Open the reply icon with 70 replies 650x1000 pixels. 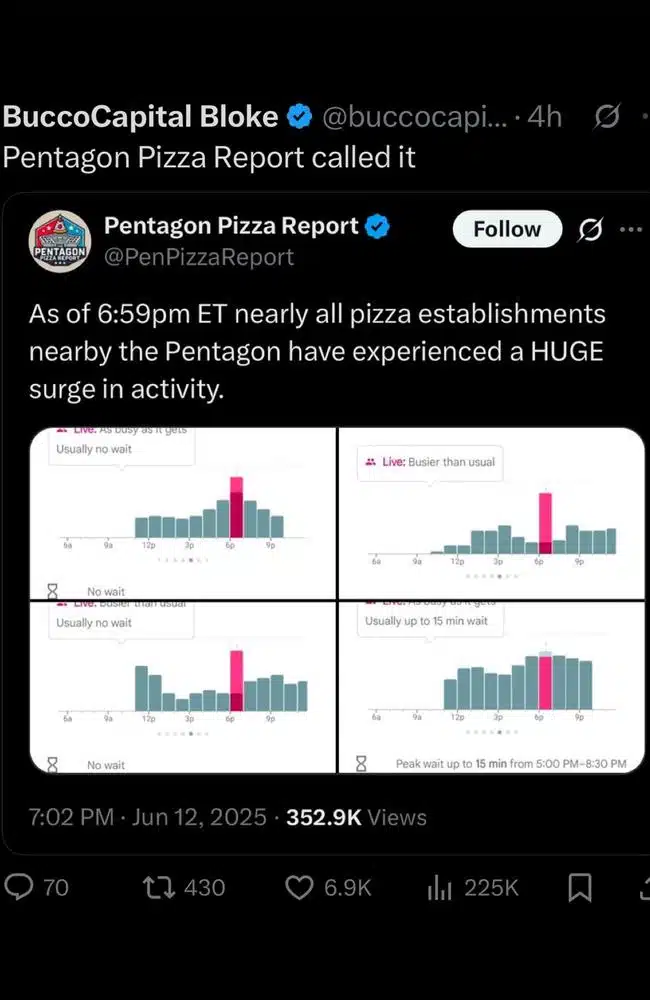click(x=20, y=887)
